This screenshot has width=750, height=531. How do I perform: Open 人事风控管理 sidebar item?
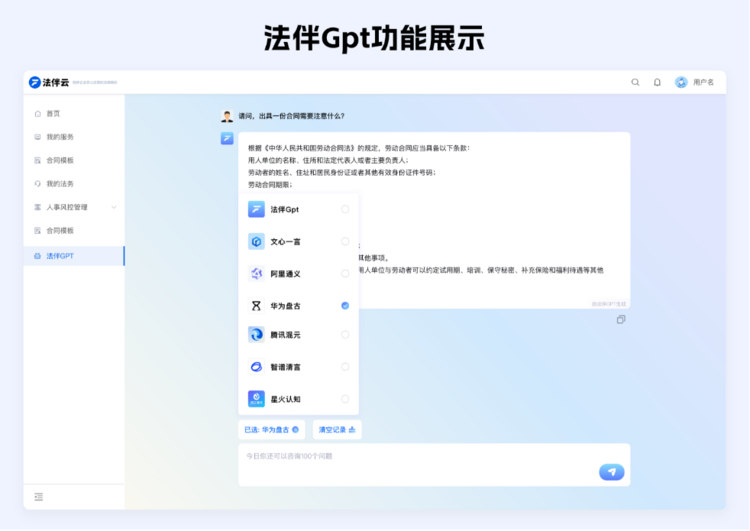74,207
